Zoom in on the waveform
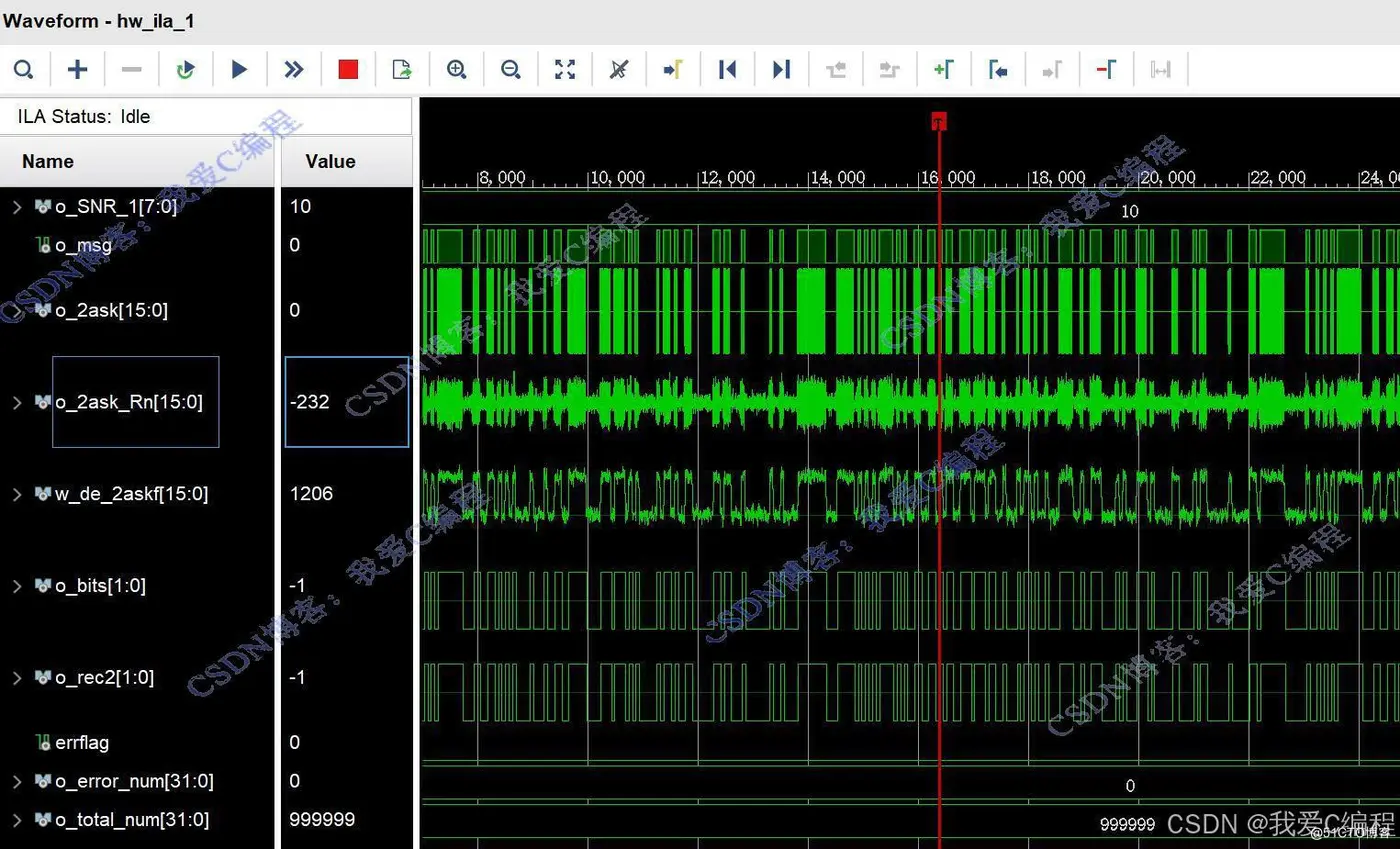 pos(457,69)
